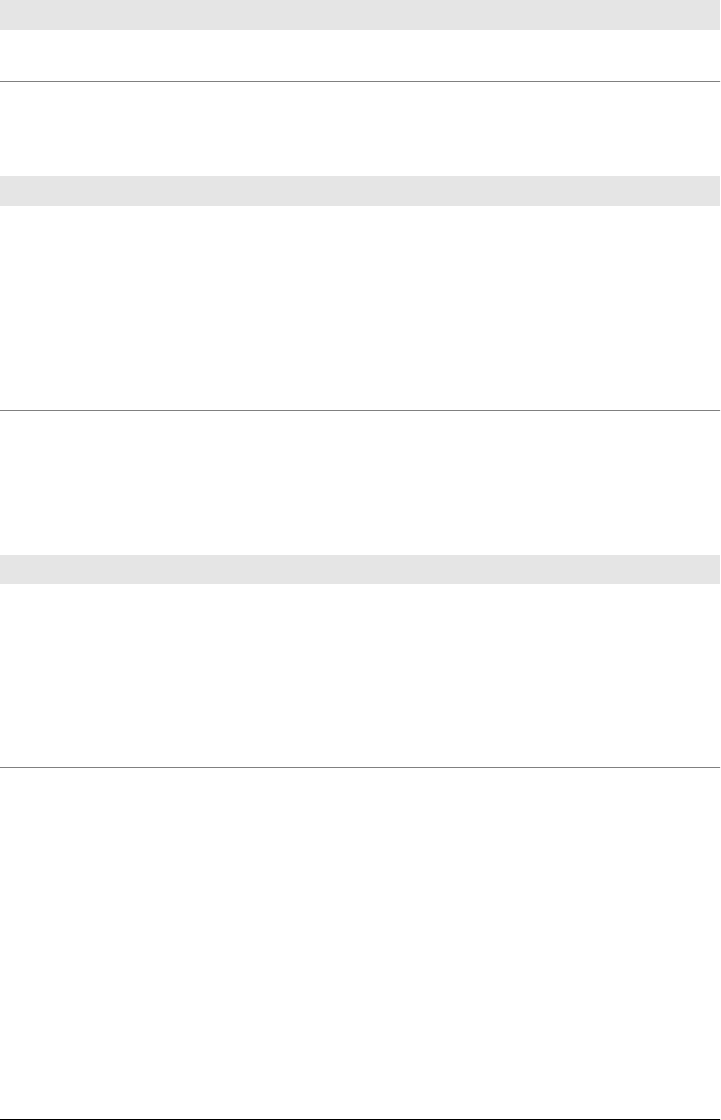Viewport: 721px width, 1120px height.
Task: Click the large blank area below third divider
Action: tap(360, 943)
